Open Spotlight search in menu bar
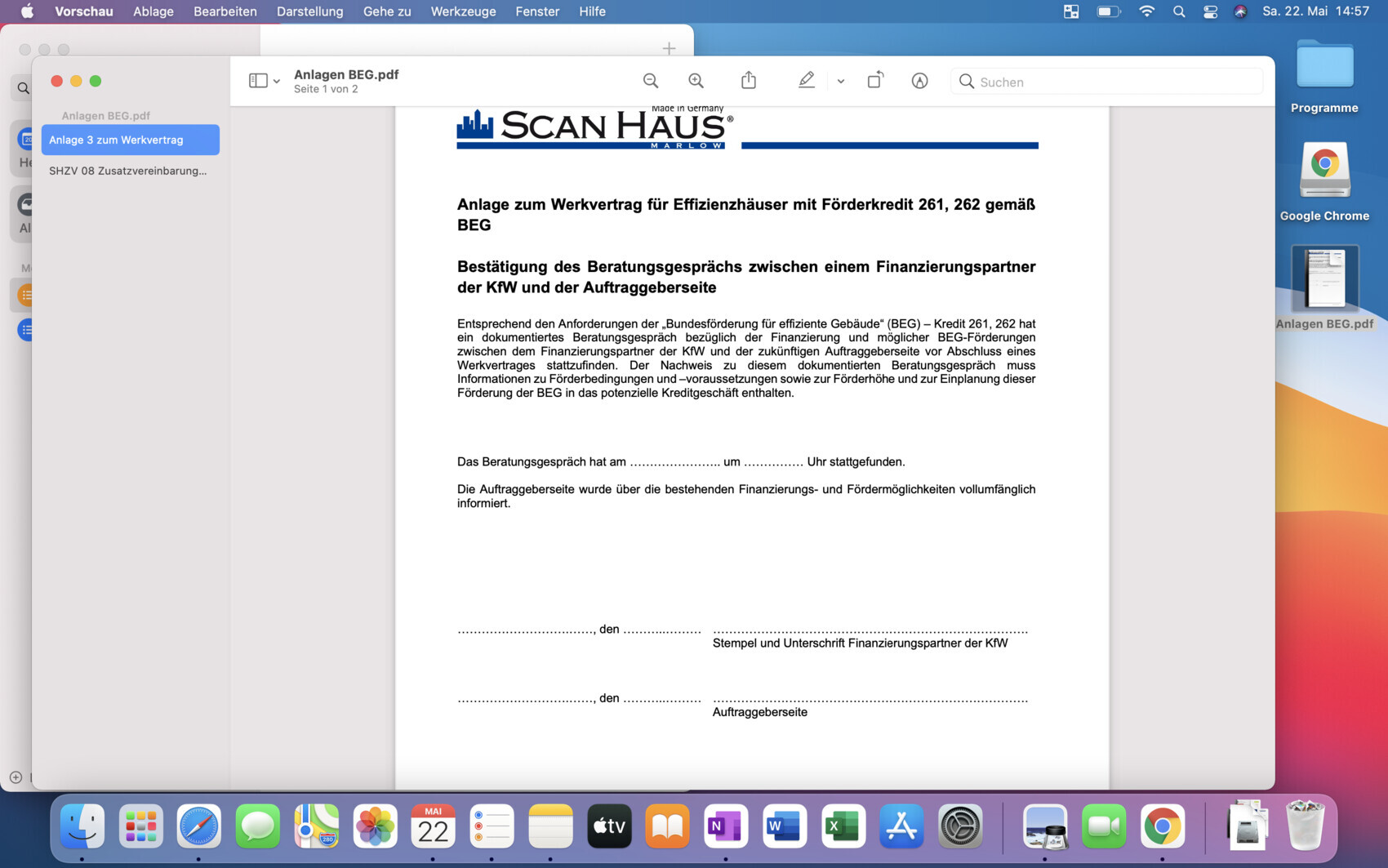The image size is (1388, 868). point(1178,11)
